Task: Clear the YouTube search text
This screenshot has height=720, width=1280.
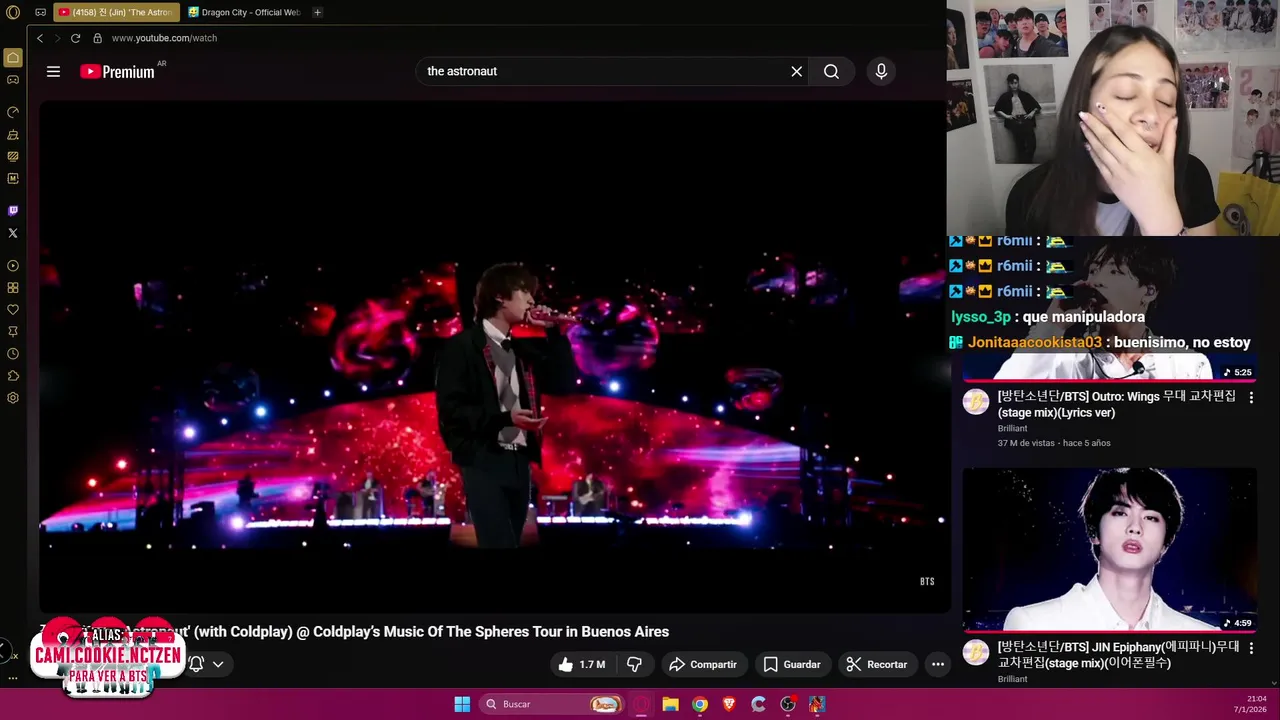Action: (x=797, y=71)
